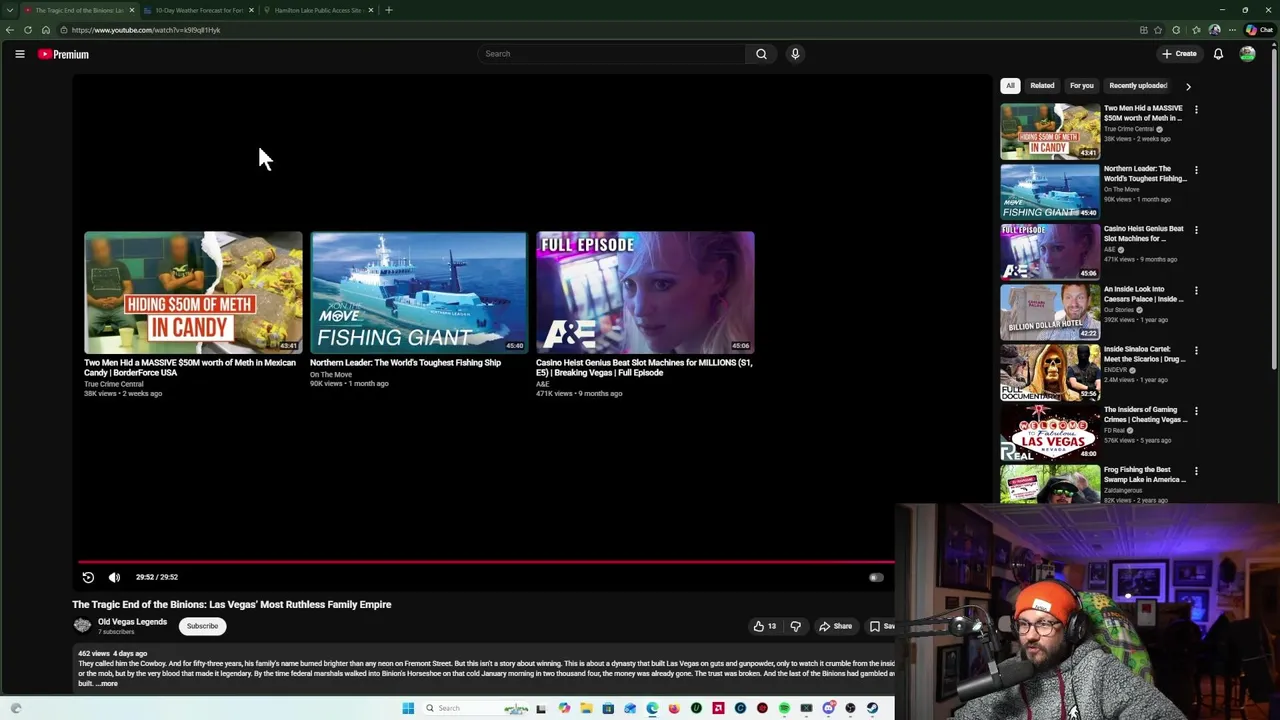Like the video with thumbs up
This screenshot has width=1280, height=720.
765,626
